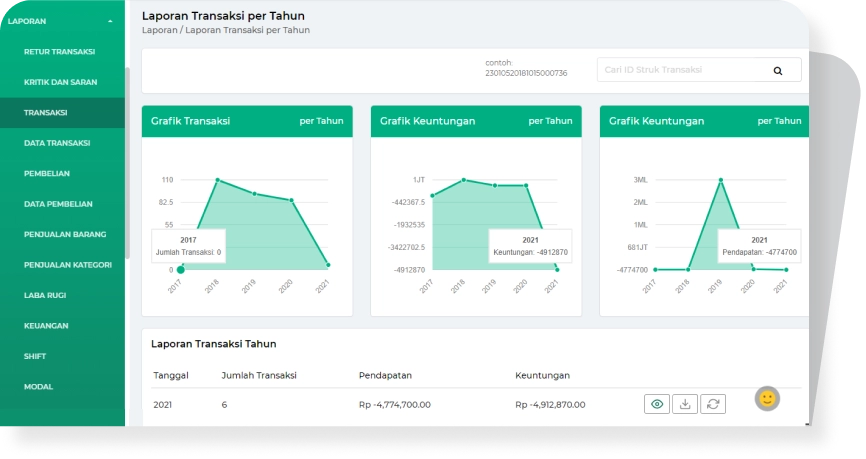
Task: Select Laba Rugi in sidebar
Action: tap(44, 295)
